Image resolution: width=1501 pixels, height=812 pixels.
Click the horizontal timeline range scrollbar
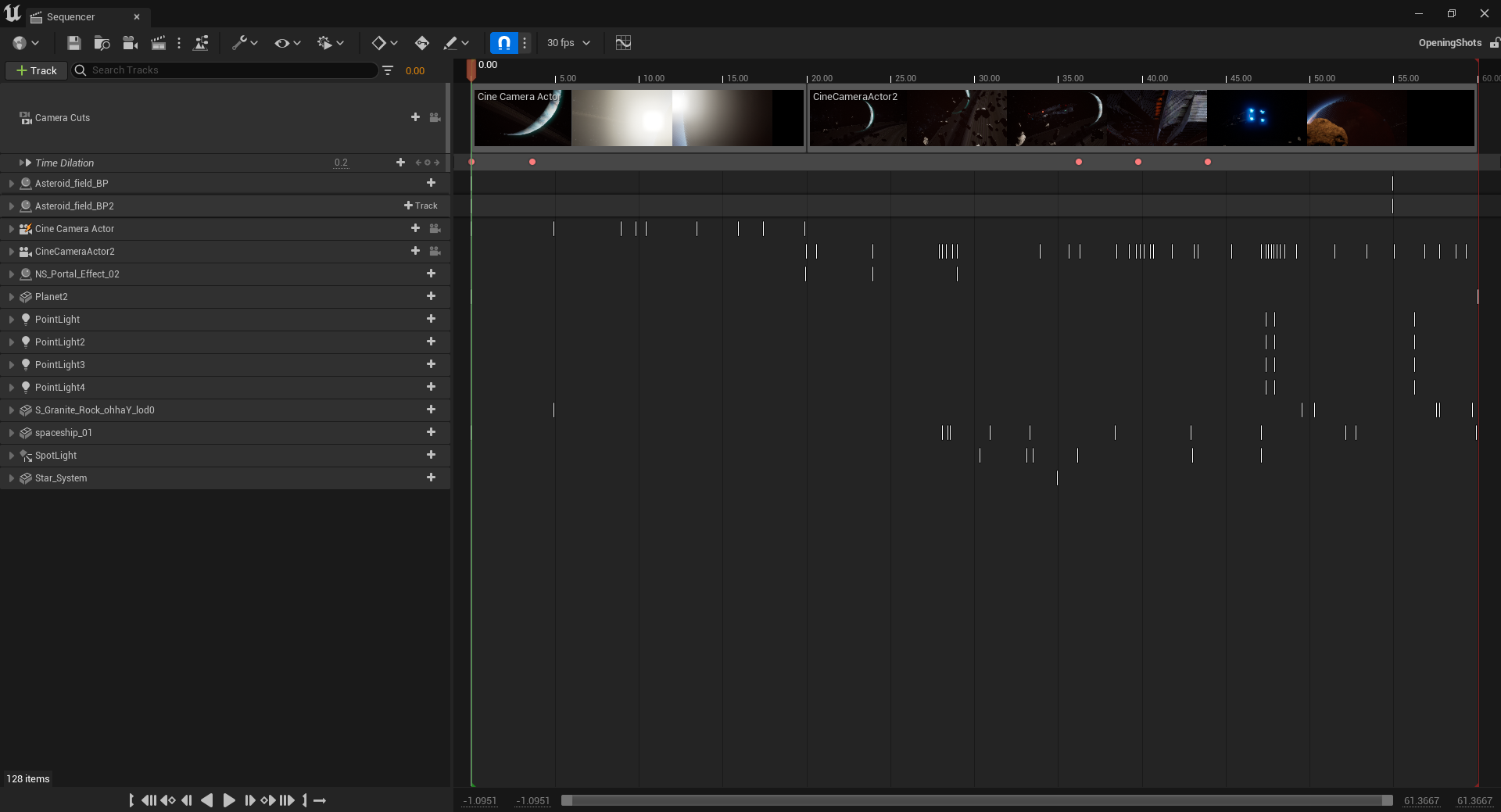976,800
